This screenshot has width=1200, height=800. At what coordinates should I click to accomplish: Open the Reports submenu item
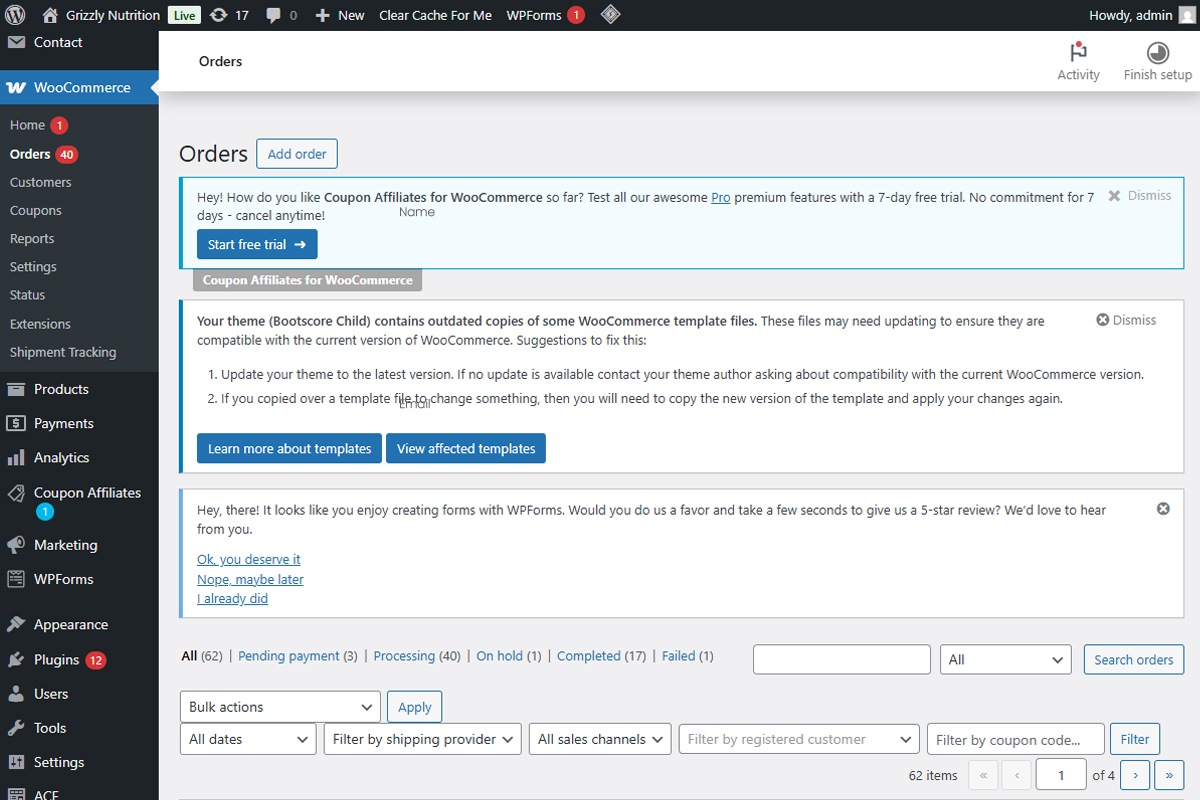tap(32, 239)
